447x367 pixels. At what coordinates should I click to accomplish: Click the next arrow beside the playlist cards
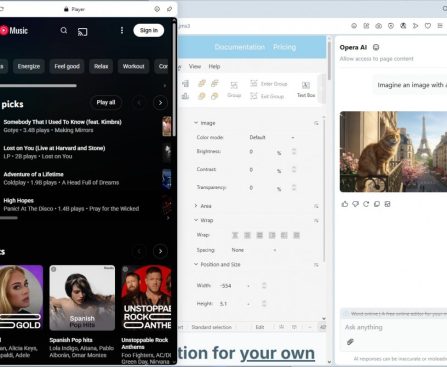[160, 251]
